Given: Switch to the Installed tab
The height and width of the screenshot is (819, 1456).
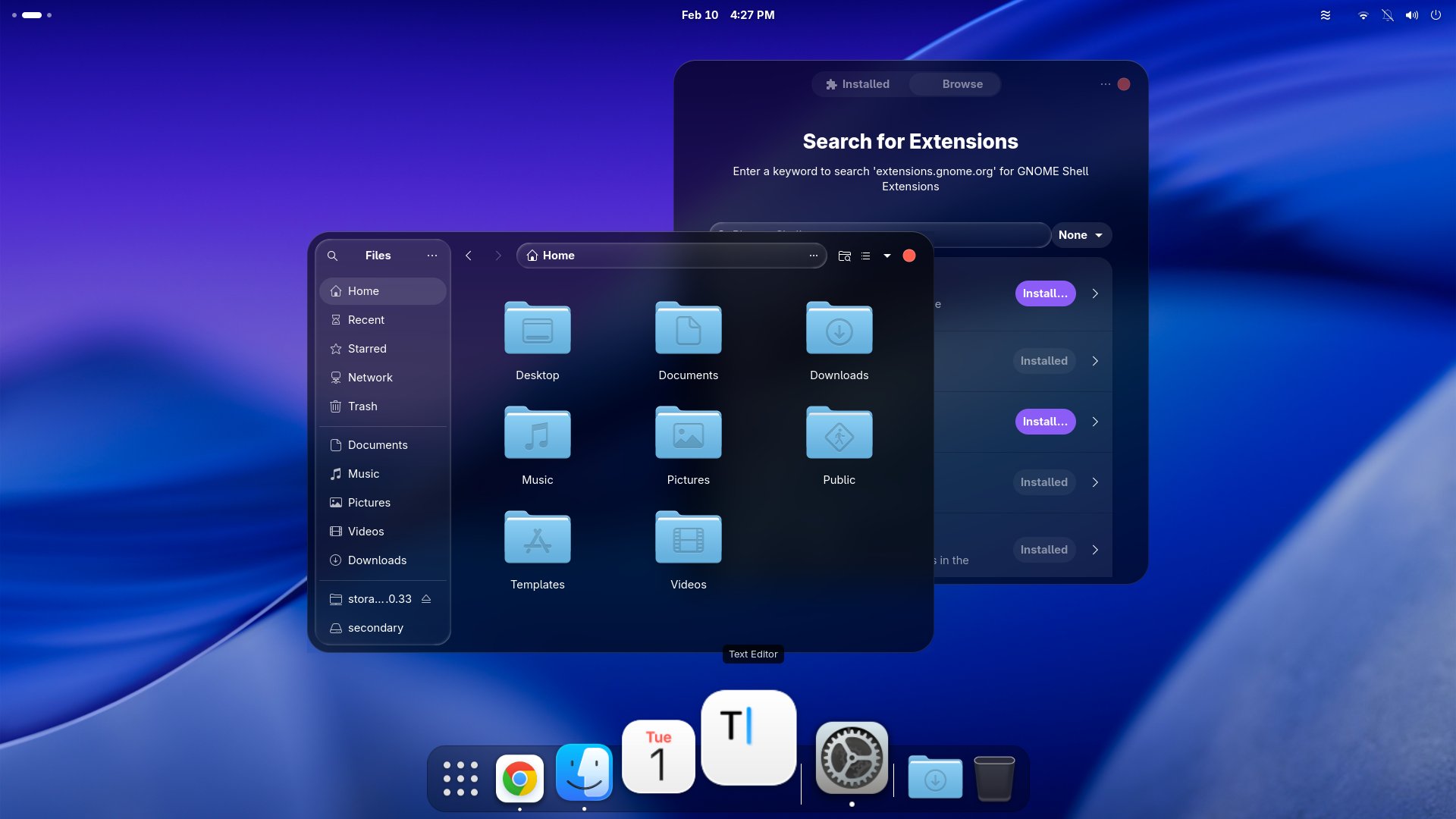Looking at the screenshot, I should point(858,84).
